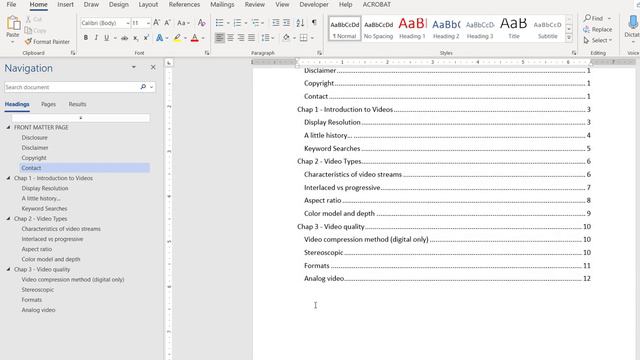Screen dimensions: 640x360
Task: Click Replace in the Editing group
Action: tap(598, 29)
